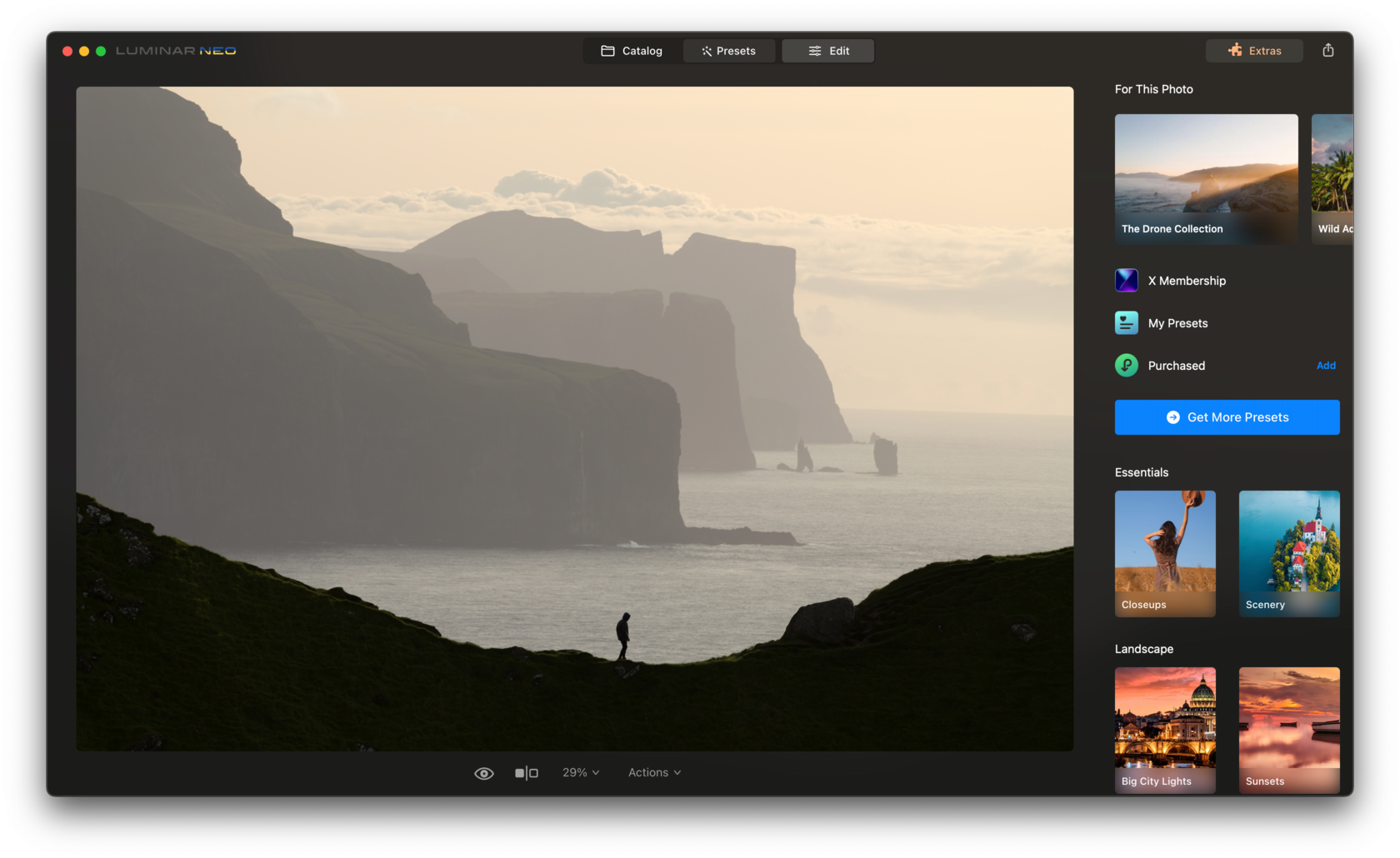Select the X Membership icon
The width and height of the screenshot is (1400, 858).
coord(1126,281)
